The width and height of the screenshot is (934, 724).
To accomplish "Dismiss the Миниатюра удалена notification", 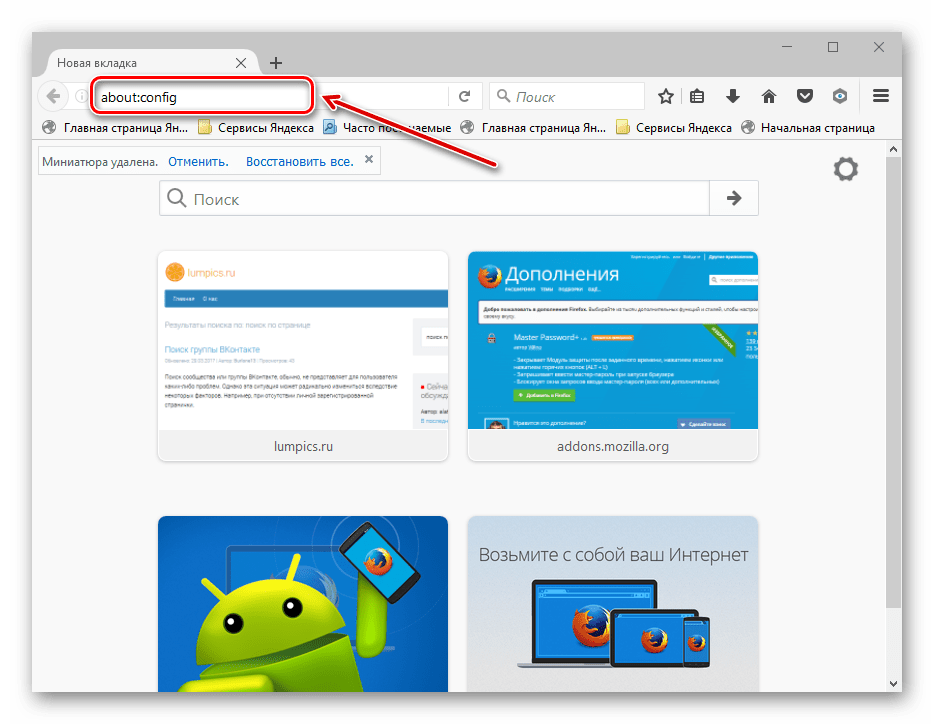I will click(x=369, y=159).
